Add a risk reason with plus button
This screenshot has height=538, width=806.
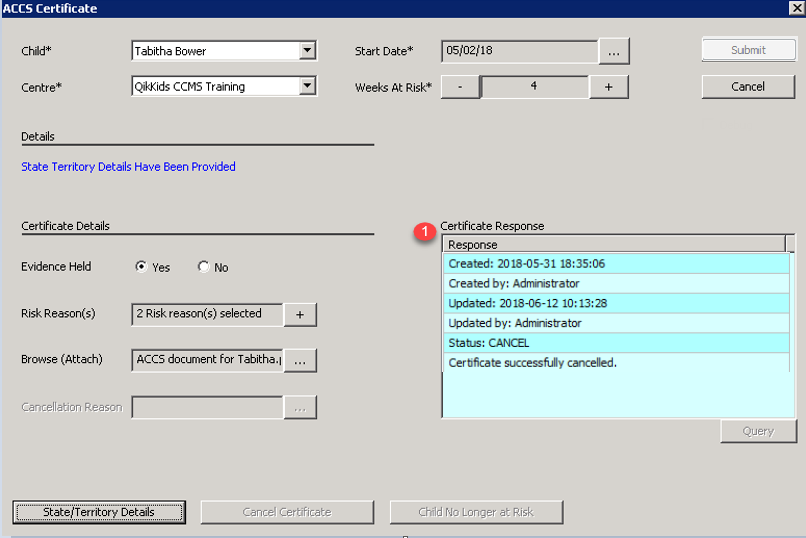pos(300,314)
